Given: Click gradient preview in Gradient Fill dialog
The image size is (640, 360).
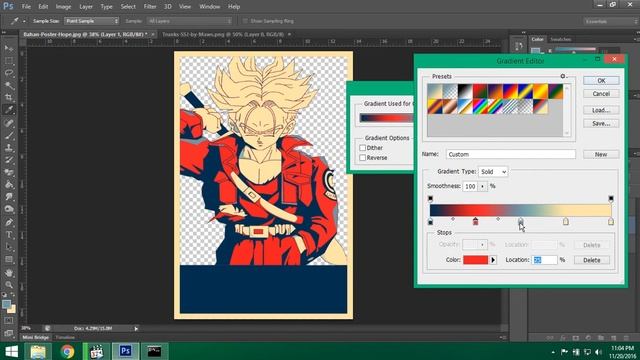Looking at the screenshot, I should coord(387,118).
